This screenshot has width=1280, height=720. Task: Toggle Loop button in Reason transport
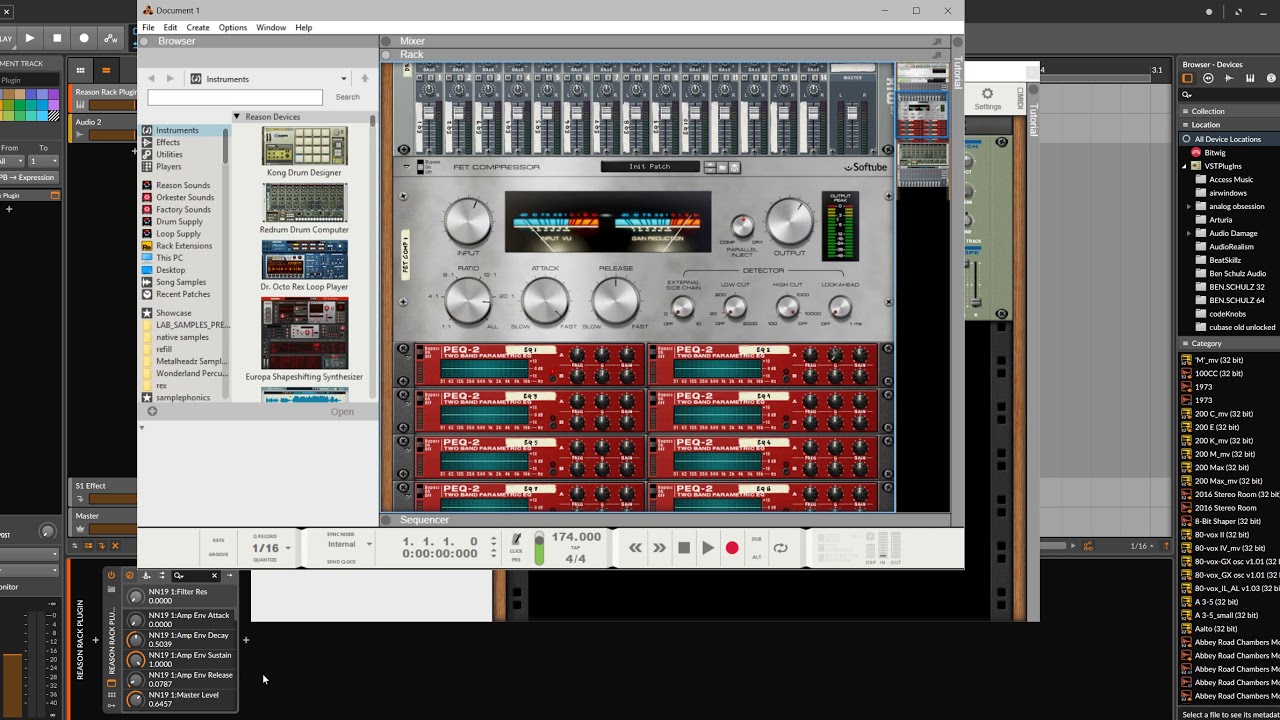coord(781,548)
